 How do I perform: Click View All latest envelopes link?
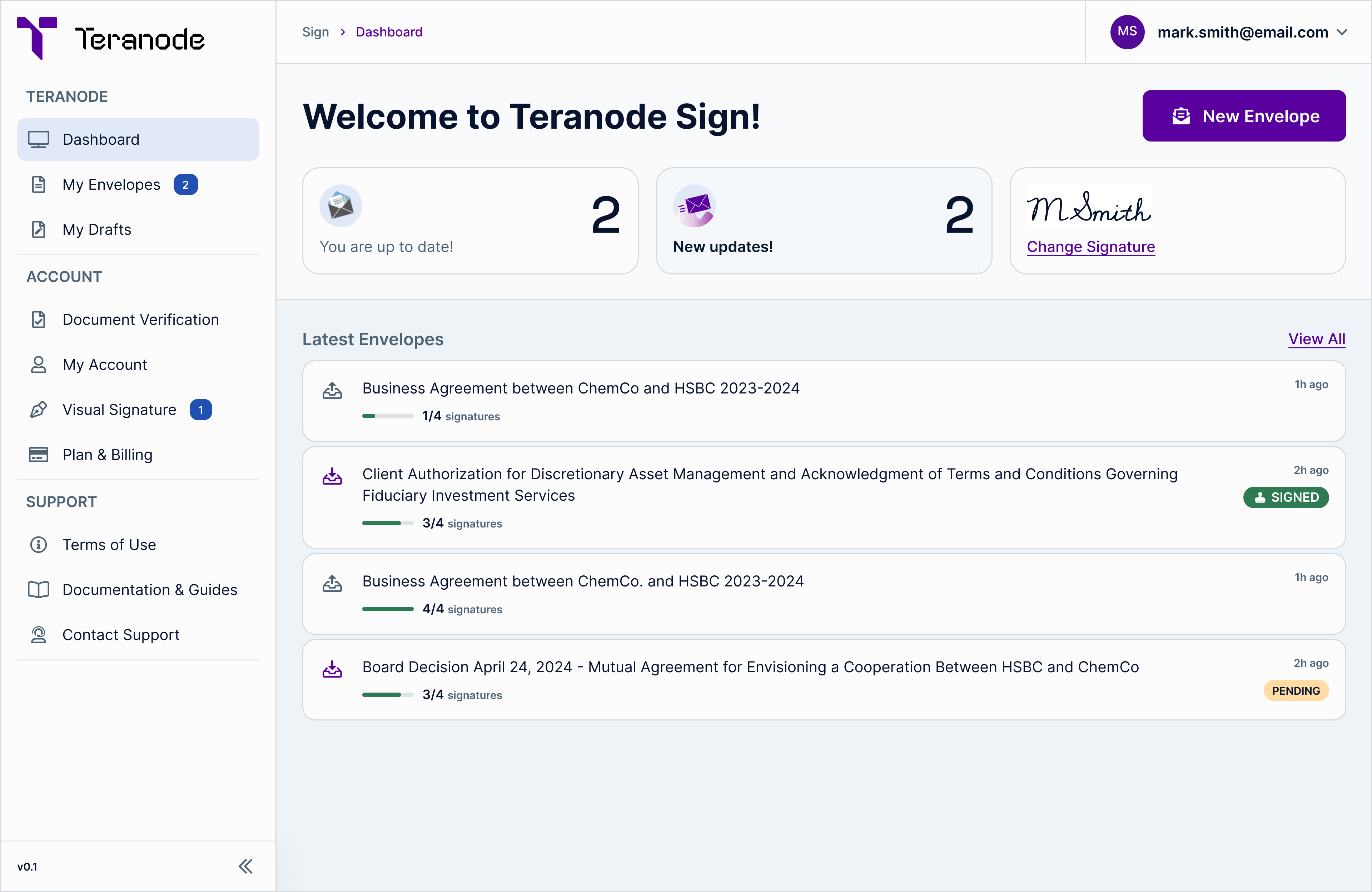[1316, 339]
